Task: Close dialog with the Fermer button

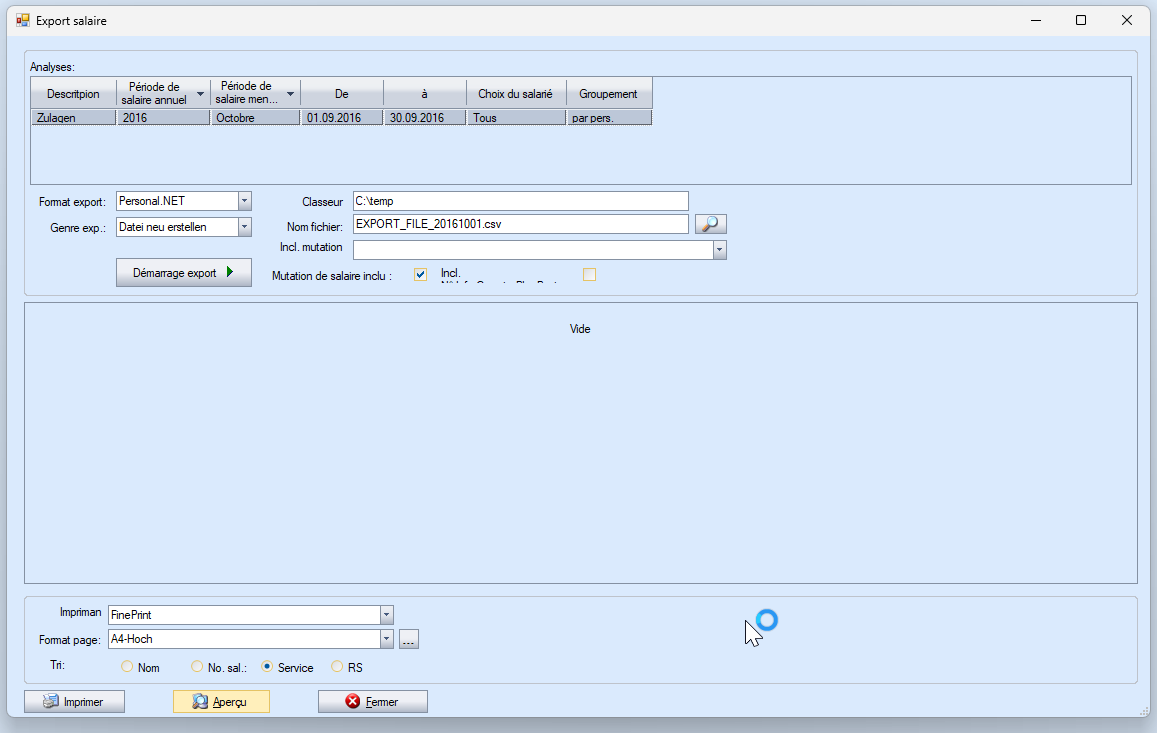Action: tap(372, 702)
